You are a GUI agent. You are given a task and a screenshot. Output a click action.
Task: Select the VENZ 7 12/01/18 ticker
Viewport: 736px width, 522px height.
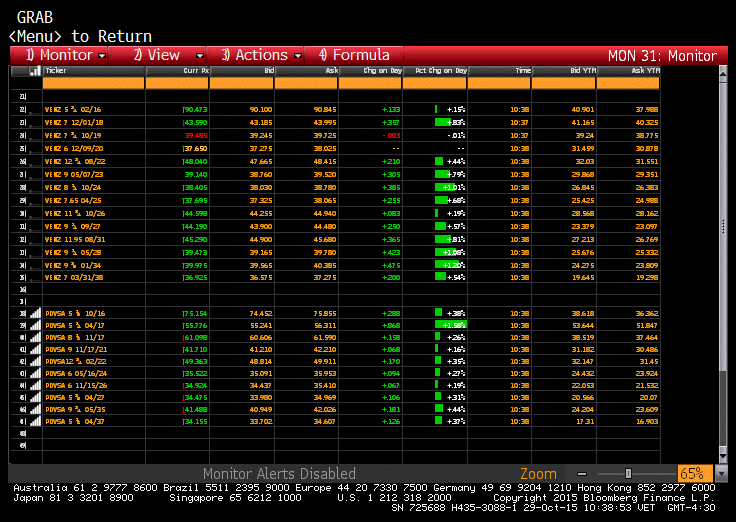point(74,123)
